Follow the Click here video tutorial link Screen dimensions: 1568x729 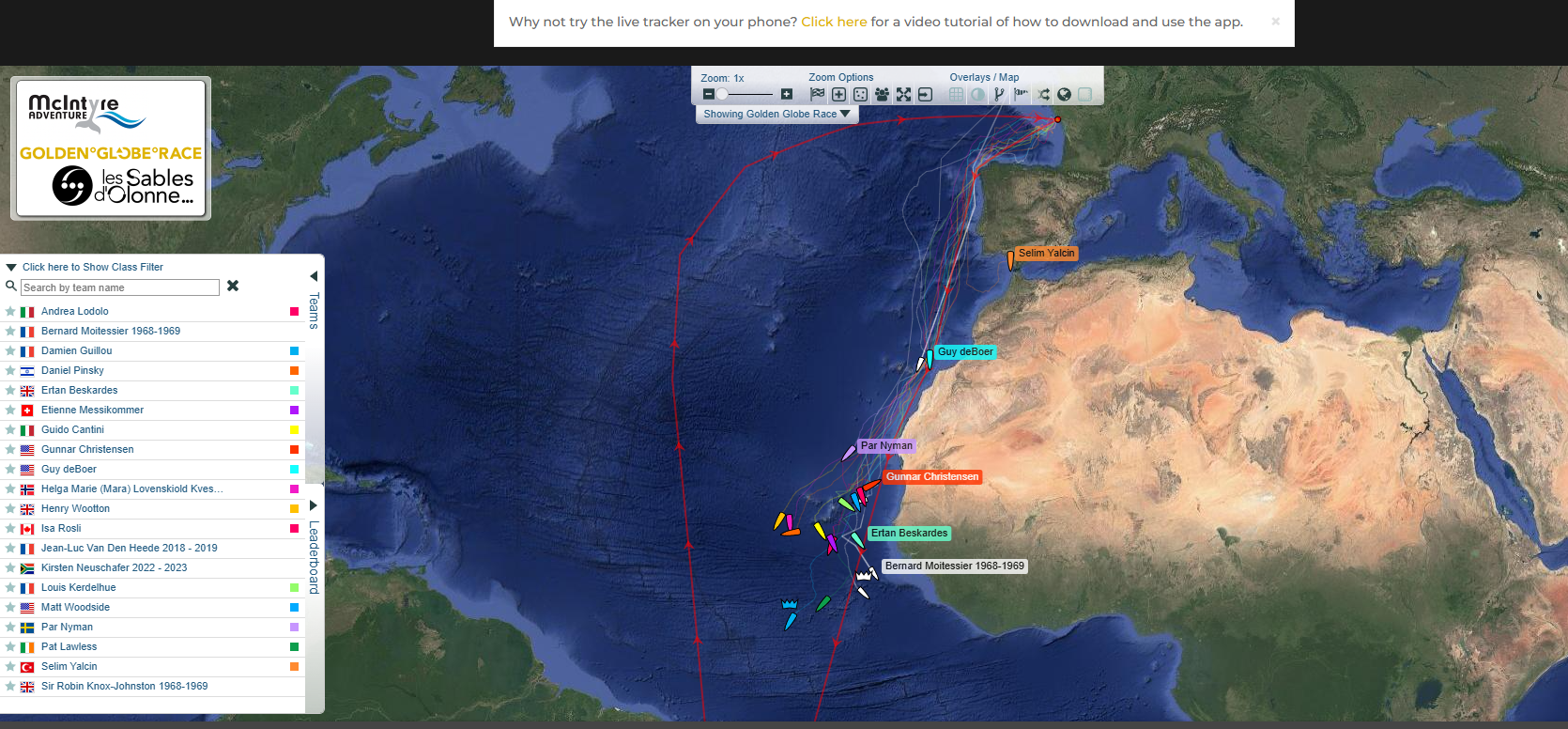coord(834,22)
